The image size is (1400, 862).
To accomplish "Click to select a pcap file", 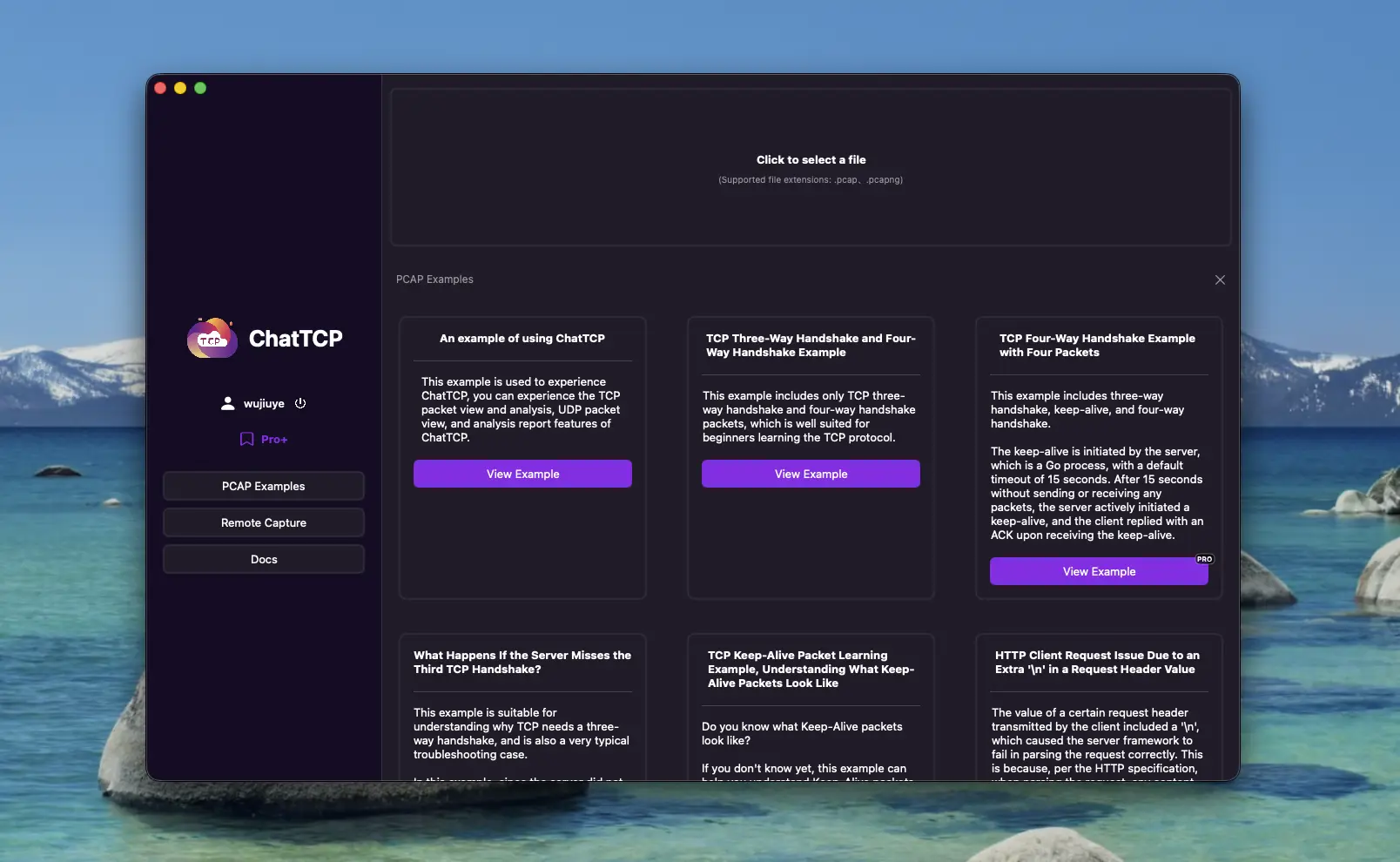I will coord(811,160).
